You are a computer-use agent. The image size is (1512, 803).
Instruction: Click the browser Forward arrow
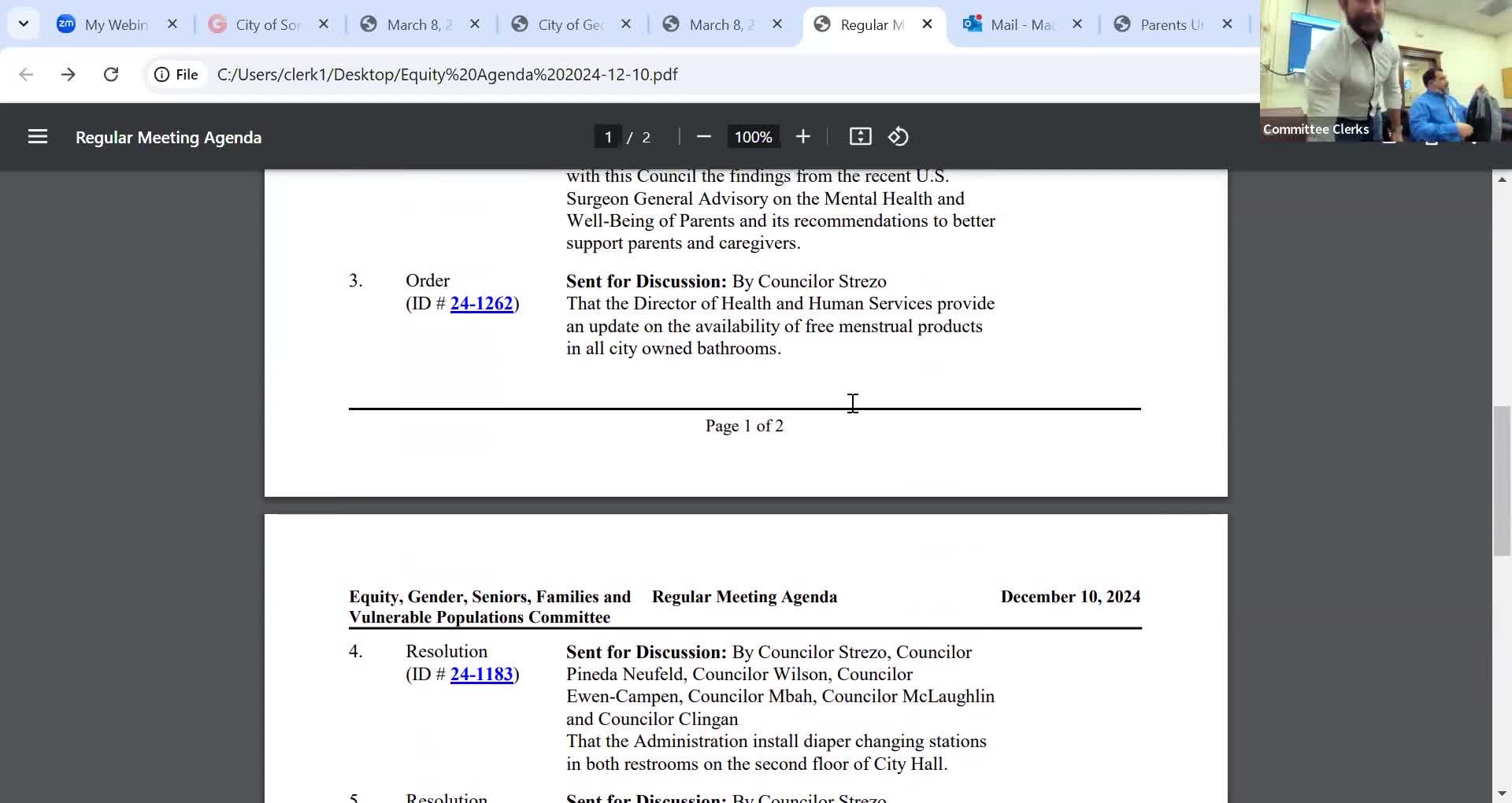coord(69,74)
